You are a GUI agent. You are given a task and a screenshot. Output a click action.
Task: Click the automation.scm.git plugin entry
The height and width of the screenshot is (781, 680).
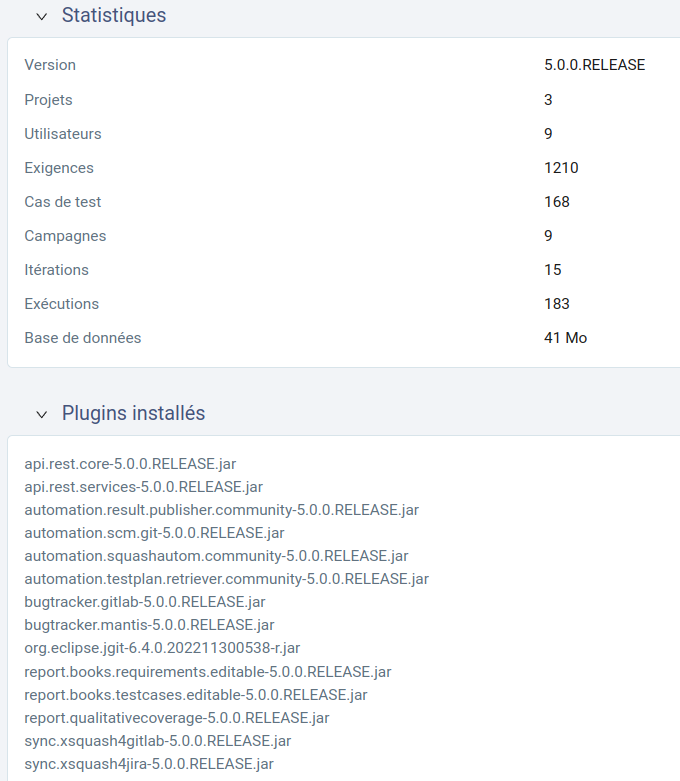coord(154,533)
